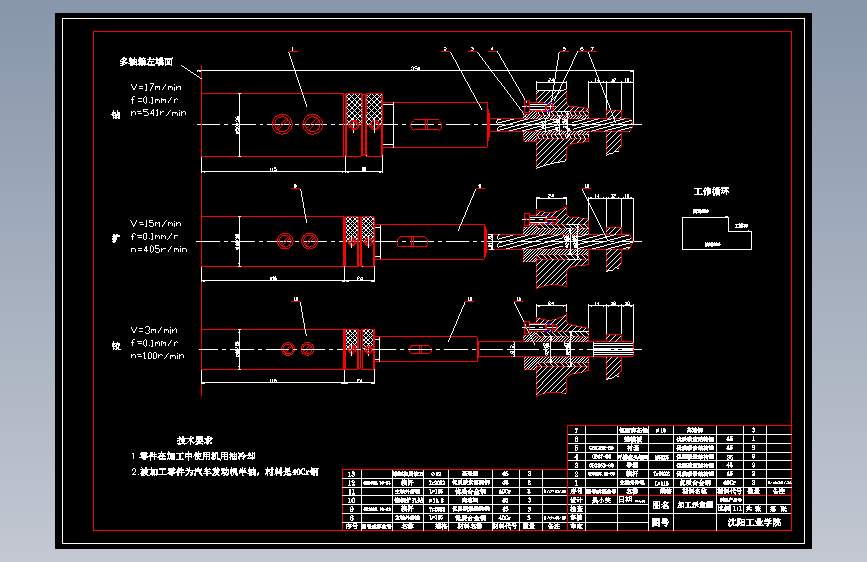This screenshot has width=867, height=562.
Task: Select the 'V=3m/min' cutting speed text
Action: pyautogui.click(x=154, y=330)
